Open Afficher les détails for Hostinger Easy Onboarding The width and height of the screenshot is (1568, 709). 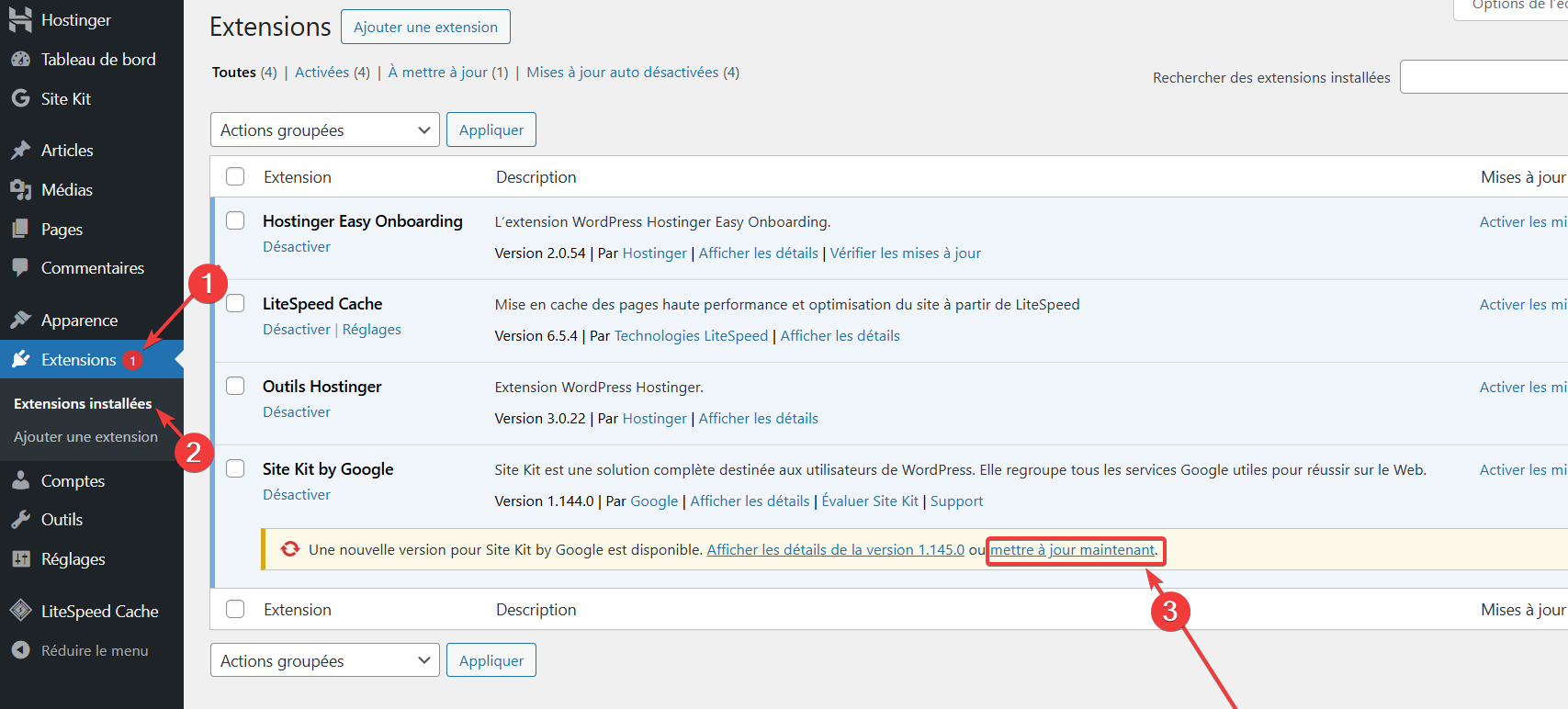click(759, 253)
